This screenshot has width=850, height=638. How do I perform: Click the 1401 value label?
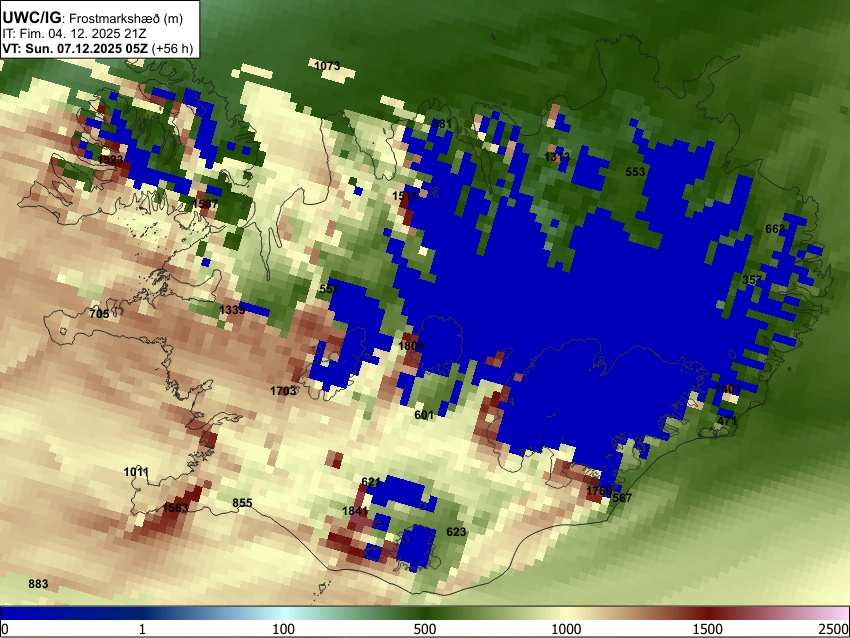(x=728, y=389)
